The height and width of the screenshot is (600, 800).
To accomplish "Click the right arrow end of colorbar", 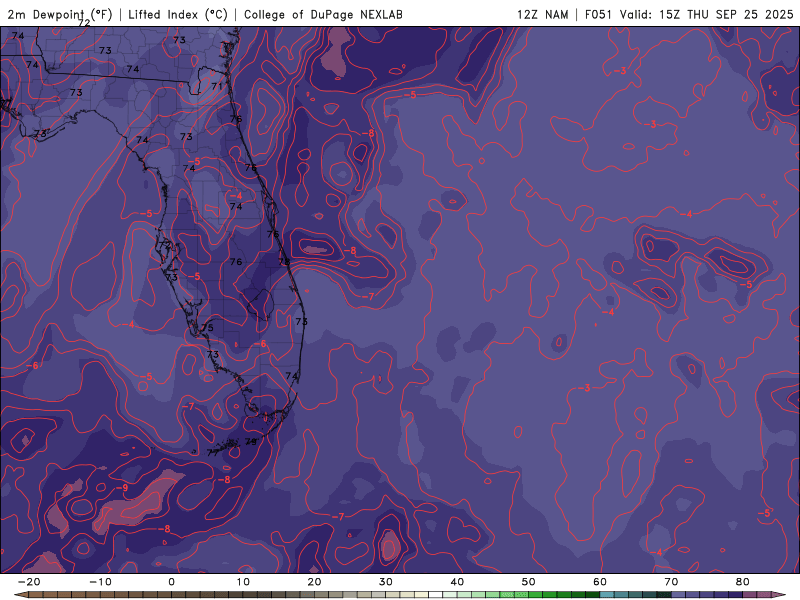I will [779, 594].
